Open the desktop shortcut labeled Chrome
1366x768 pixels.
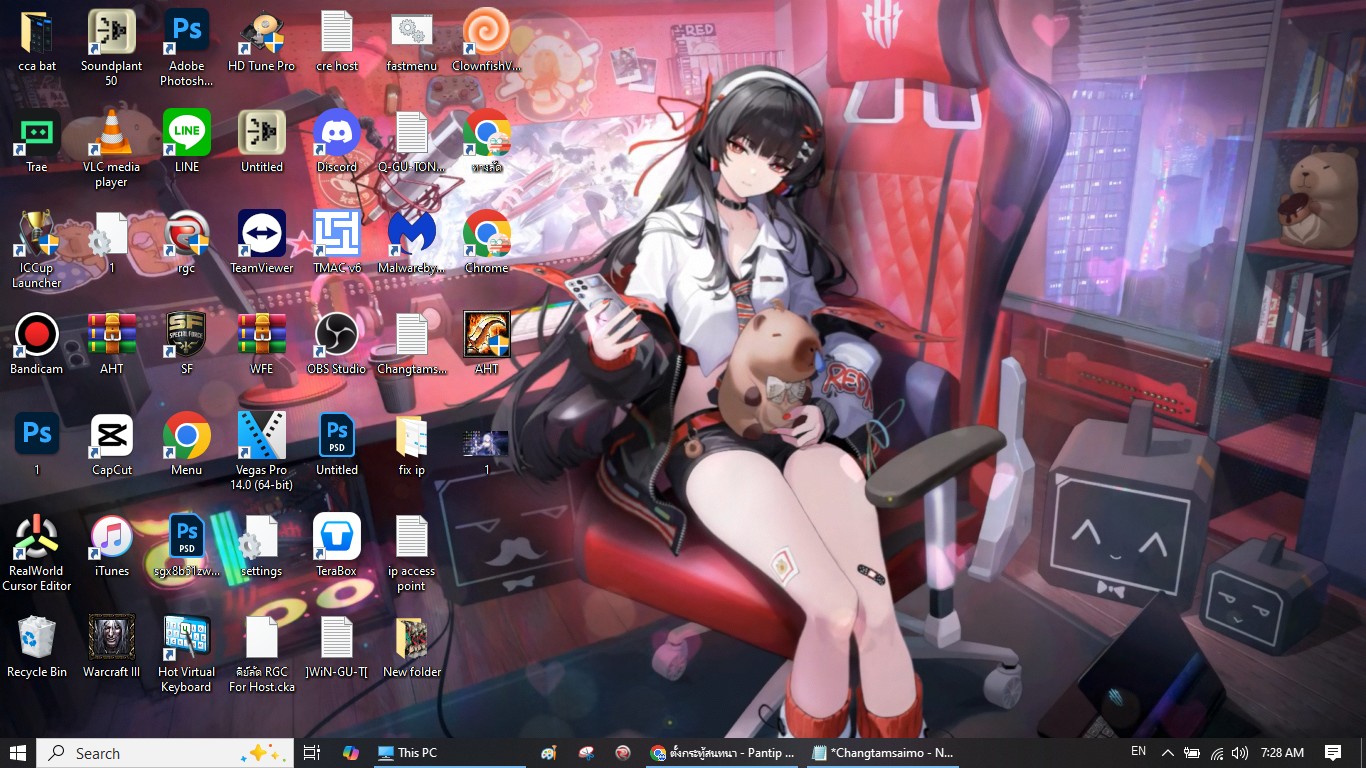487,243
